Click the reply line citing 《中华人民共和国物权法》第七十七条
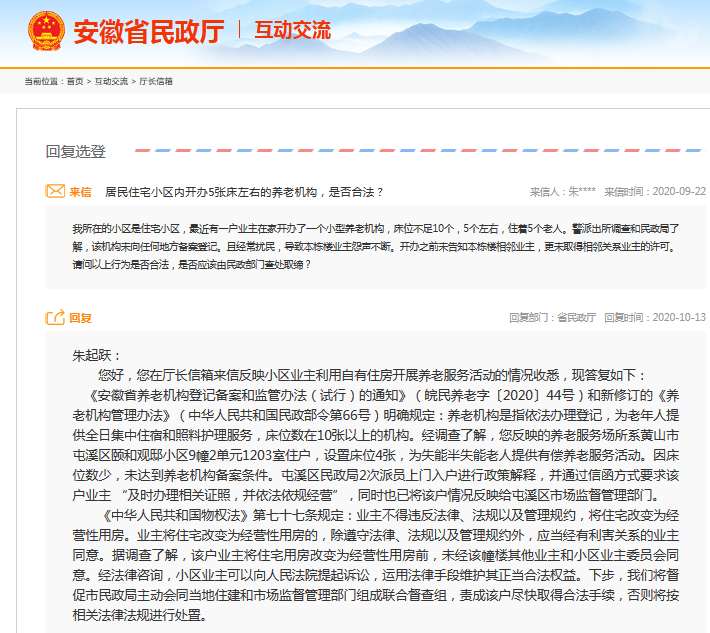710x633 pixels. tap(391, 515)
